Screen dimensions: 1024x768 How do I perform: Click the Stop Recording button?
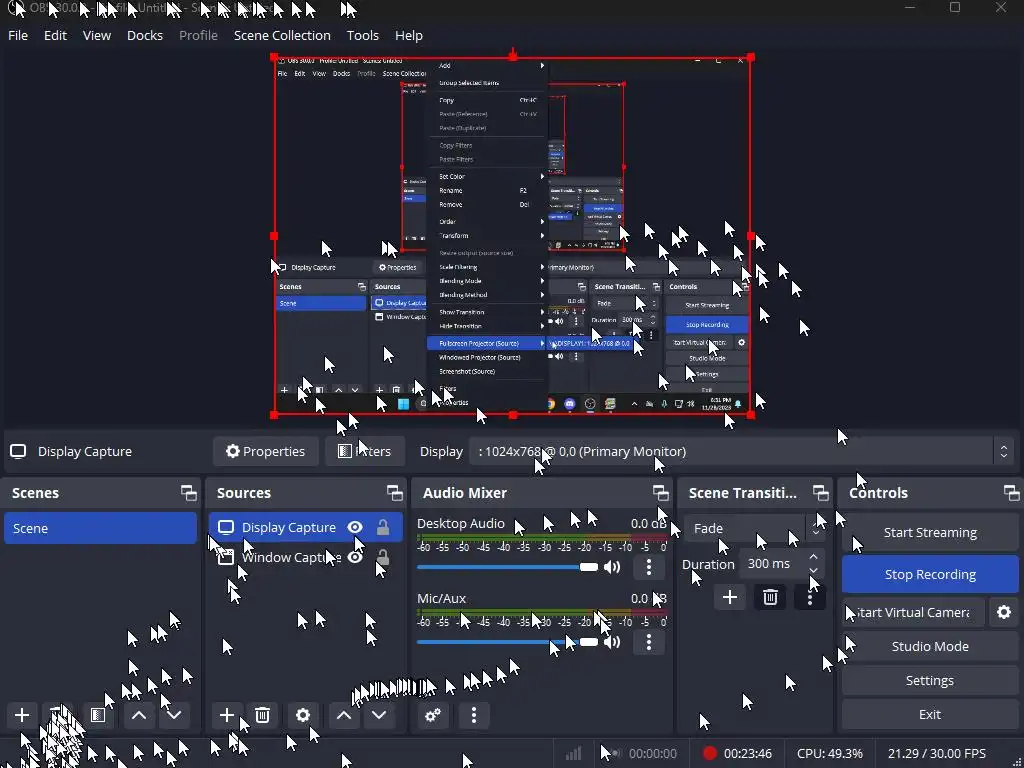click(x=930, y=574)
